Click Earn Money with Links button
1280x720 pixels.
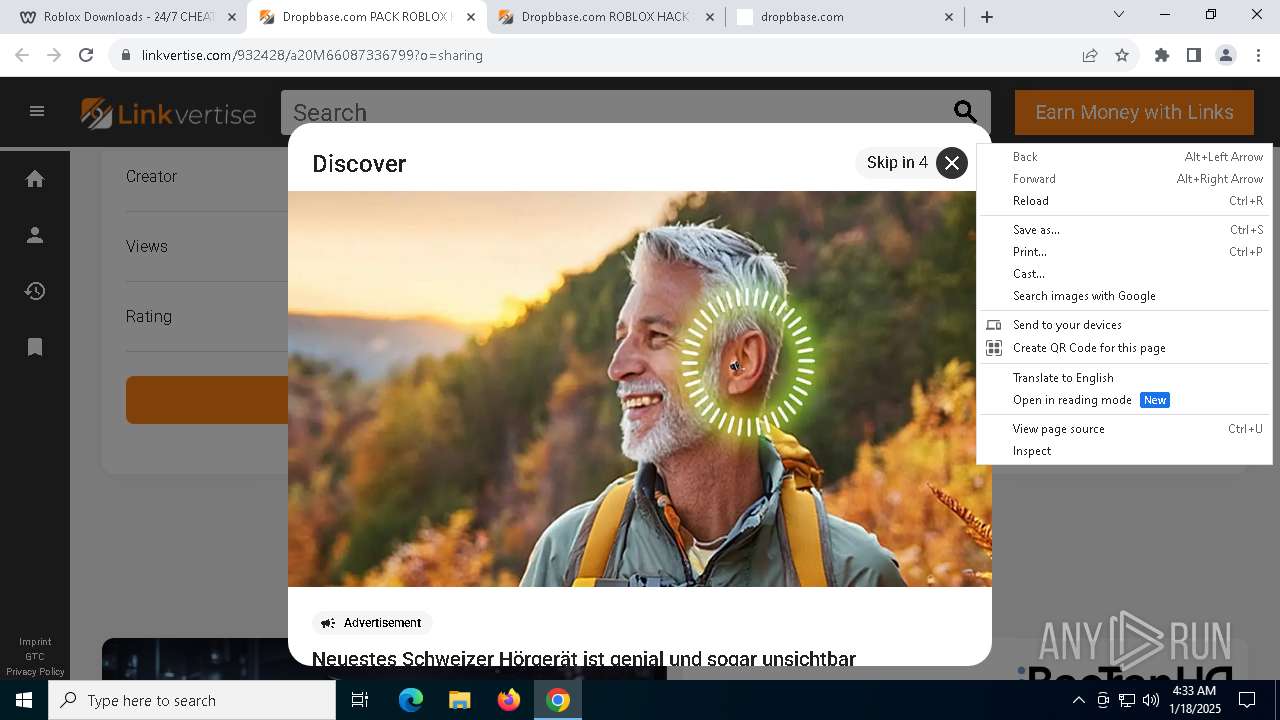[x=1134, y=112]
